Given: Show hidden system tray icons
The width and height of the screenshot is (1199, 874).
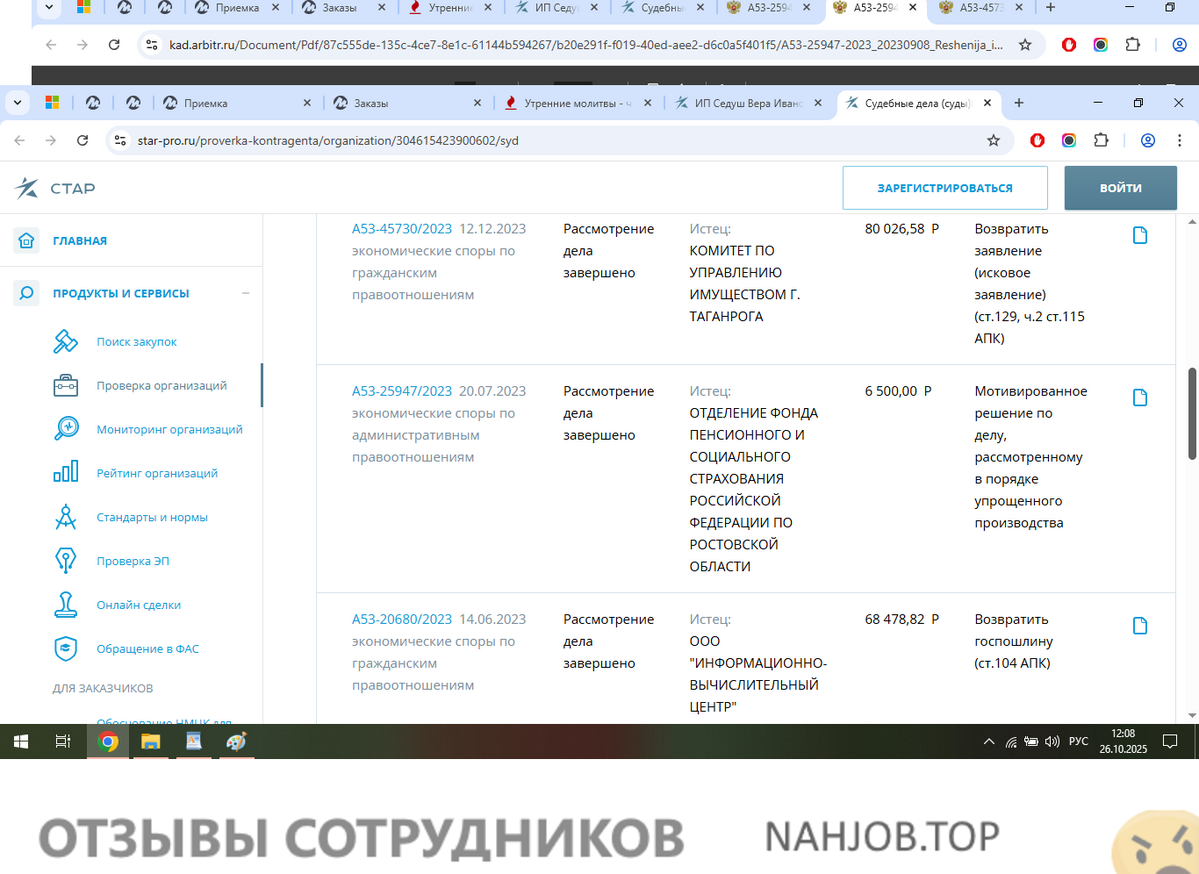Looking at the screenshot, I should pos(989,742).
